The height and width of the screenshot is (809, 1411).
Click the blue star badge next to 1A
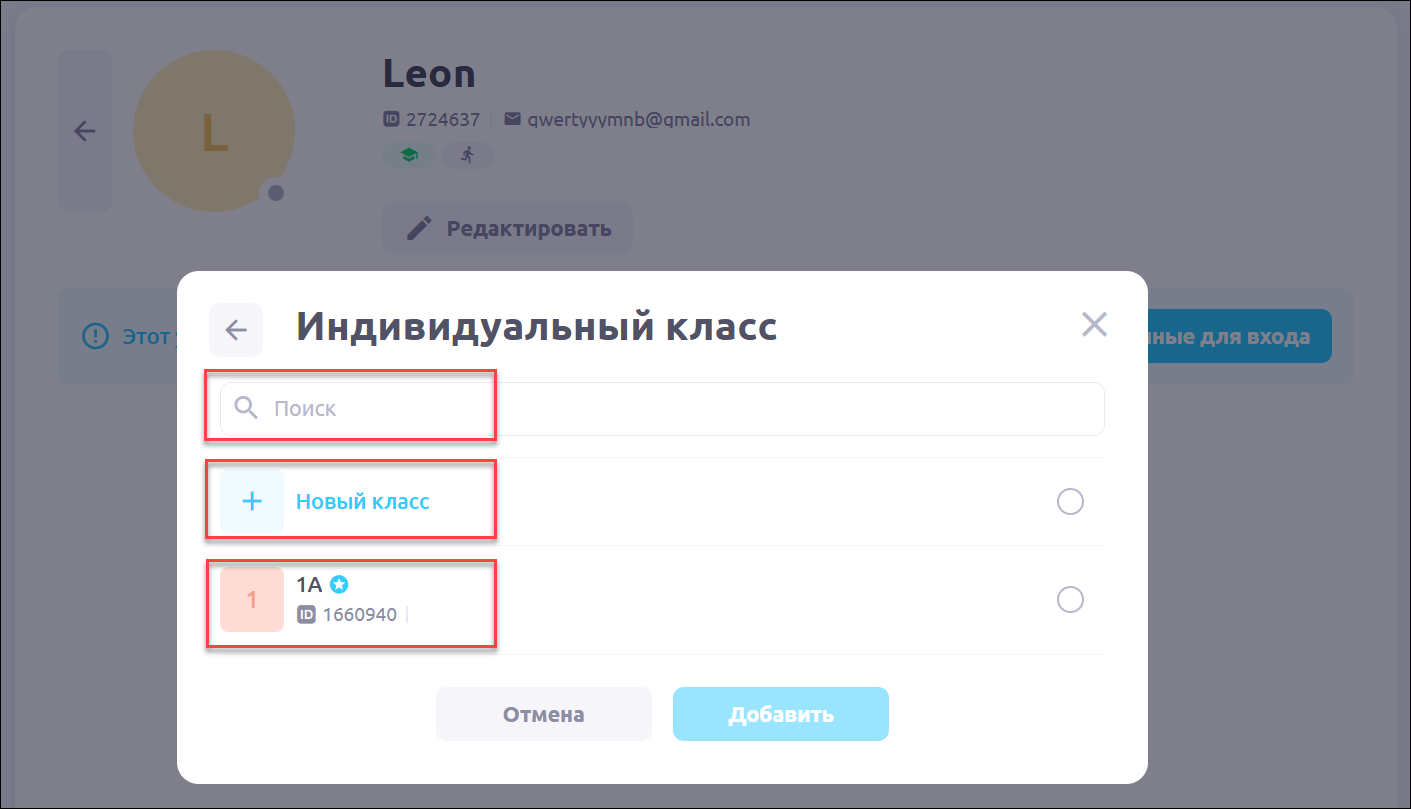tap(338, 584)
